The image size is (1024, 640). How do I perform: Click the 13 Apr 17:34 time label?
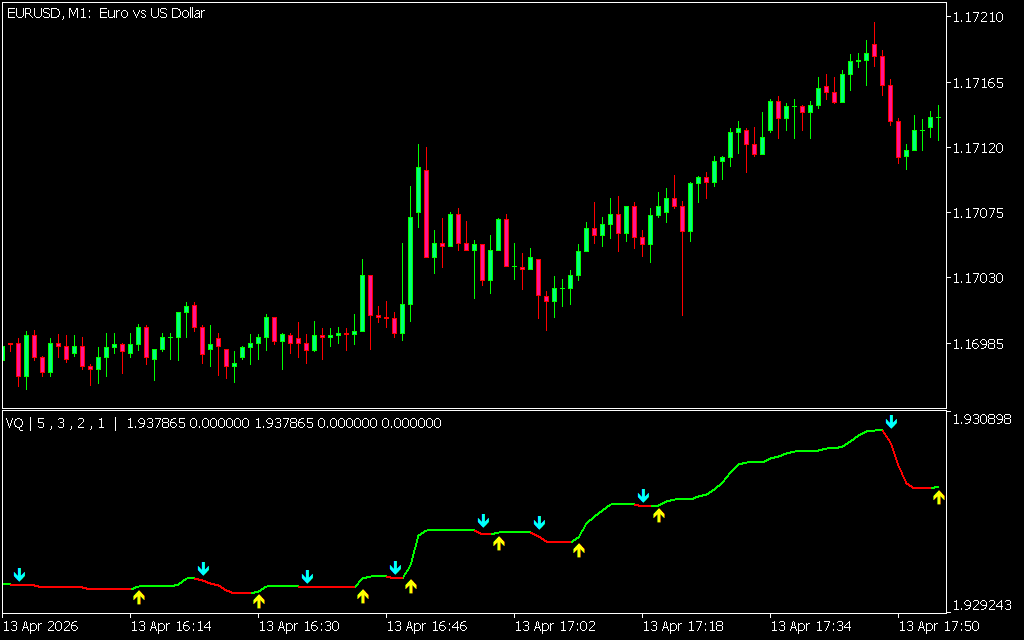coord(809,626)
